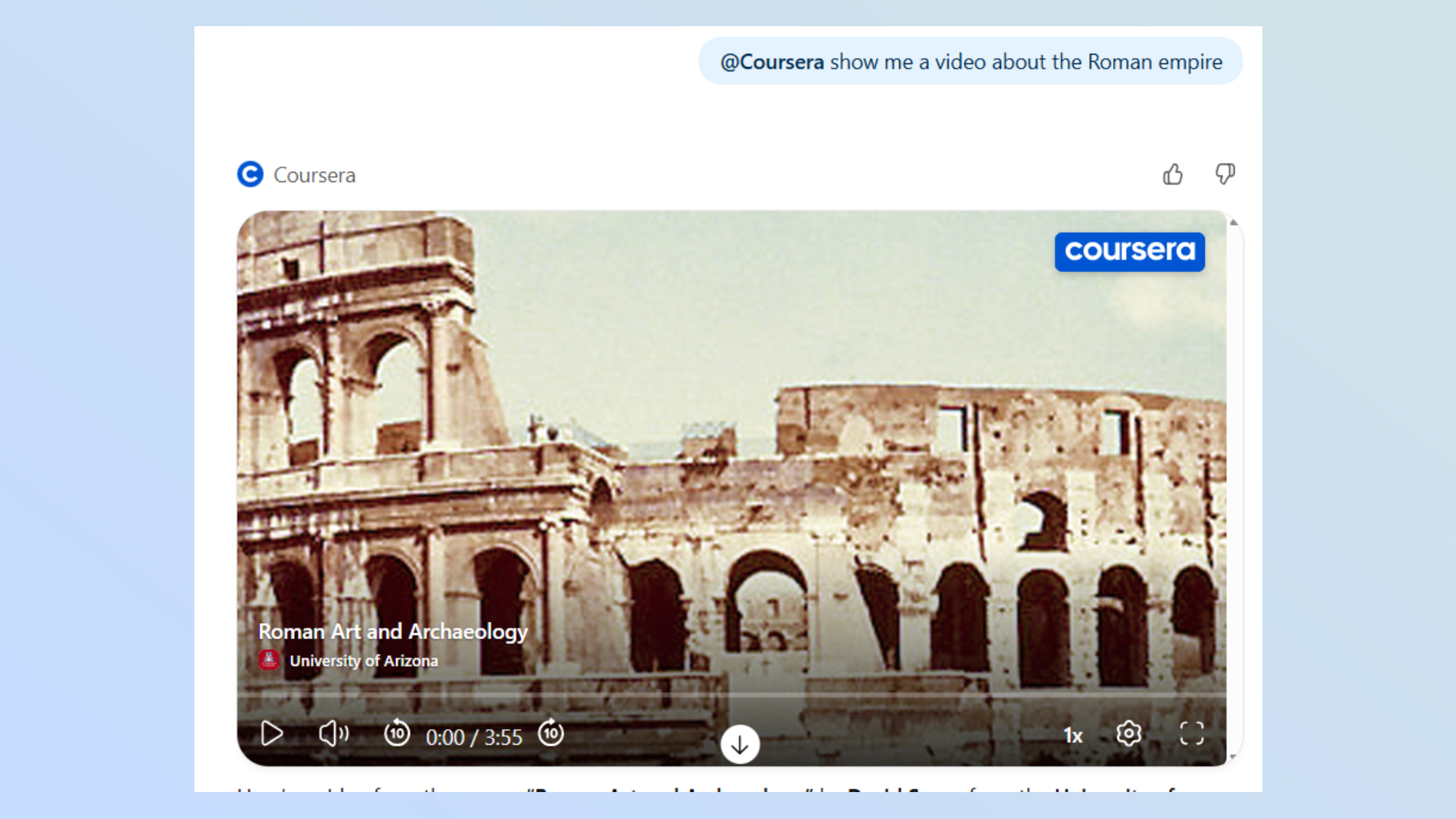Rewind the video 10 seconds
Screen dimensions: 1456x819
pyautogui.click(x=397, y=734)
